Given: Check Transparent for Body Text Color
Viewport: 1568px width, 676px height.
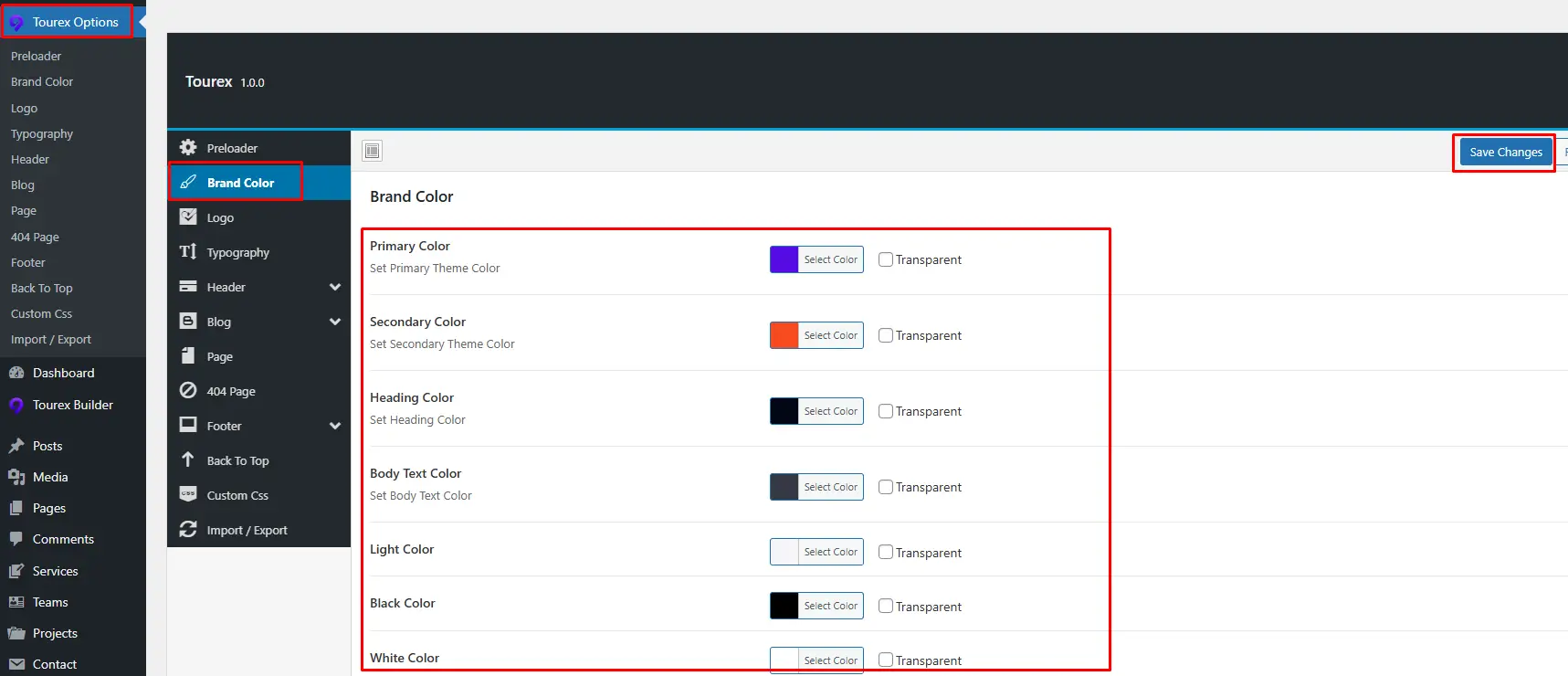Looking at the screenshot, I should coord(886,487).
